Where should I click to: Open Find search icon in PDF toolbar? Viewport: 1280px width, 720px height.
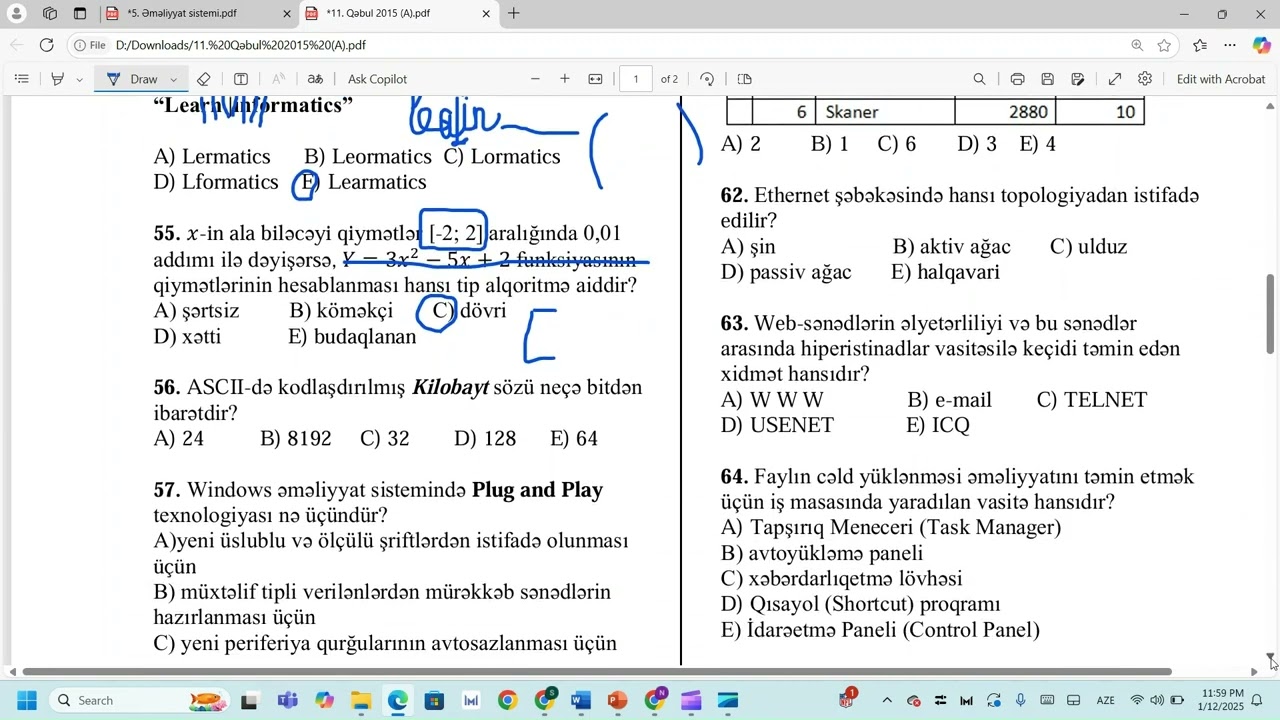pyautogui.click(x=979, y=79)
